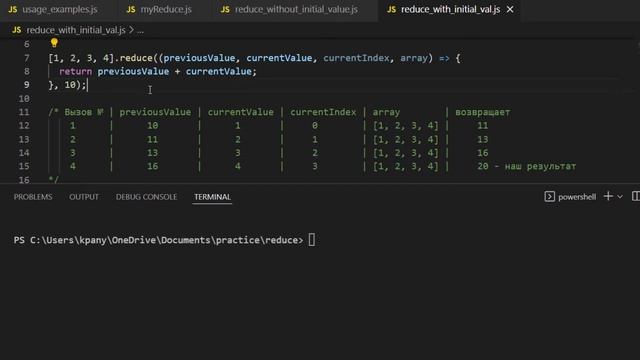This screenshot has height=360, width=640.
Task: Open the usage_examples.js tab
Action: pos(53,9)
